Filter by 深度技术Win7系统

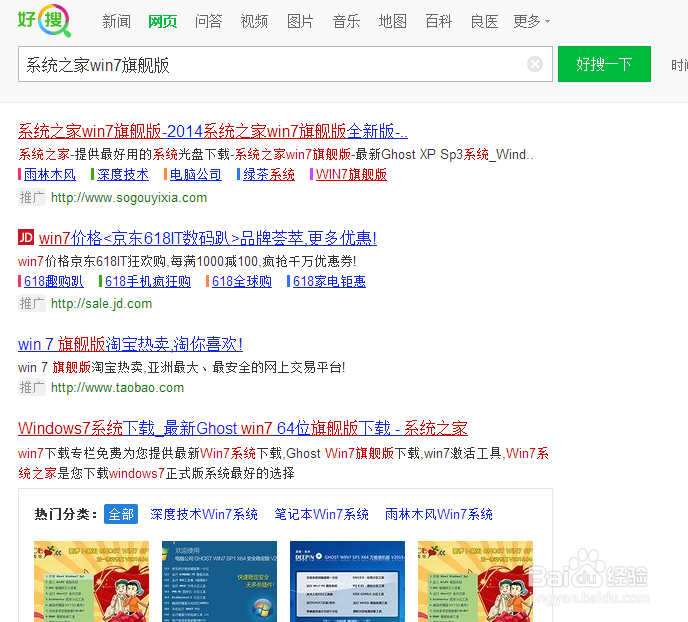pyautogui.click(x=204, y=514)
